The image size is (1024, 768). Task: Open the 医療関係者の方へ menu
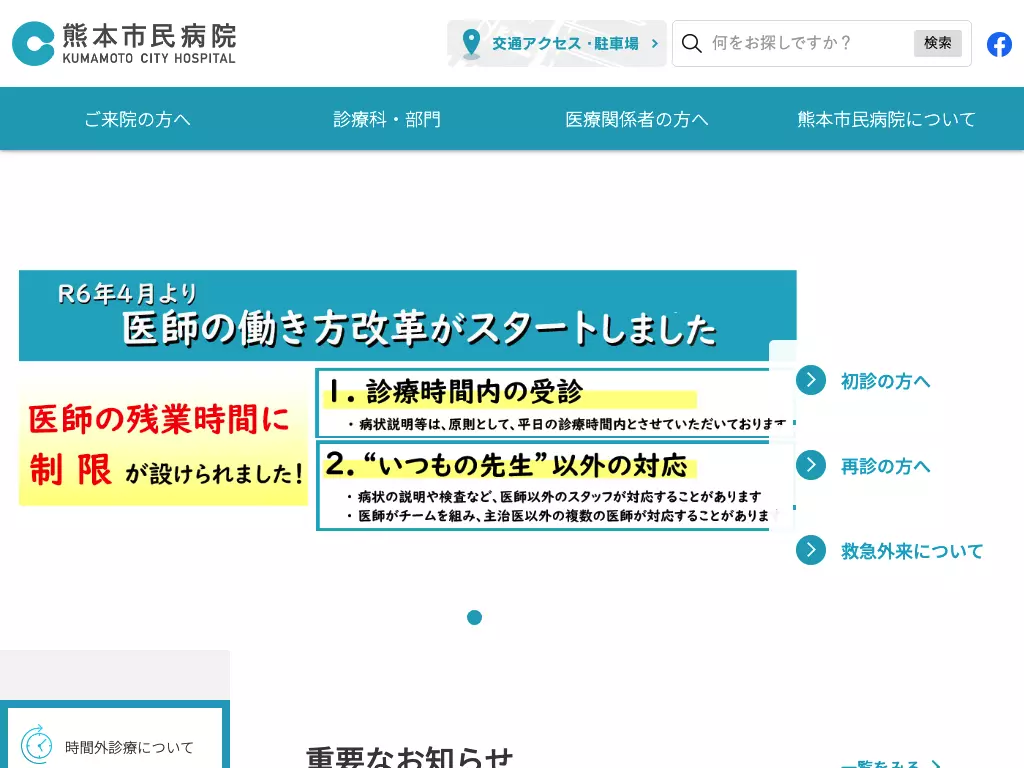[x=636, y=119]
